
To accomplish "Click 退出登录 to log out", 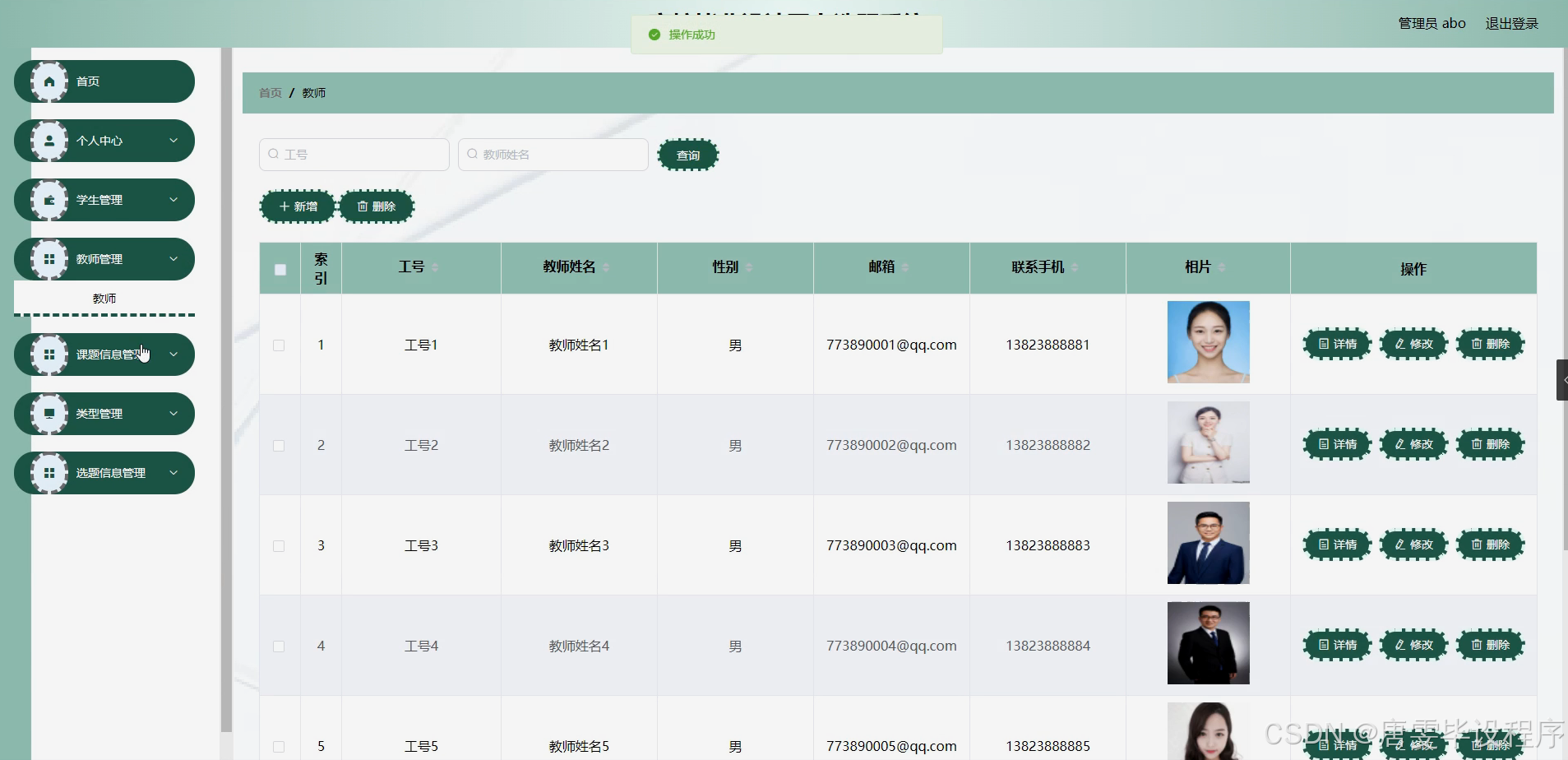I will (x=1511, y=23).
